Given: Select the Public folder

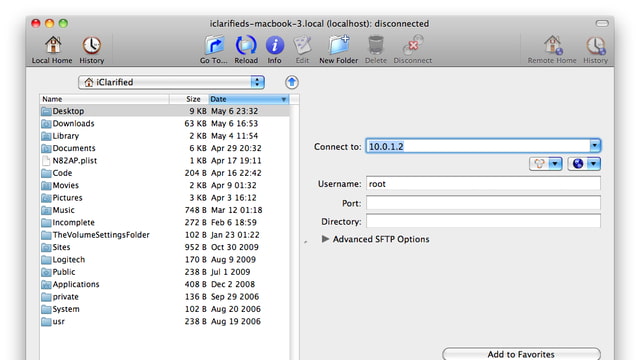Looking at the screenshot, I should coord(164,272).
